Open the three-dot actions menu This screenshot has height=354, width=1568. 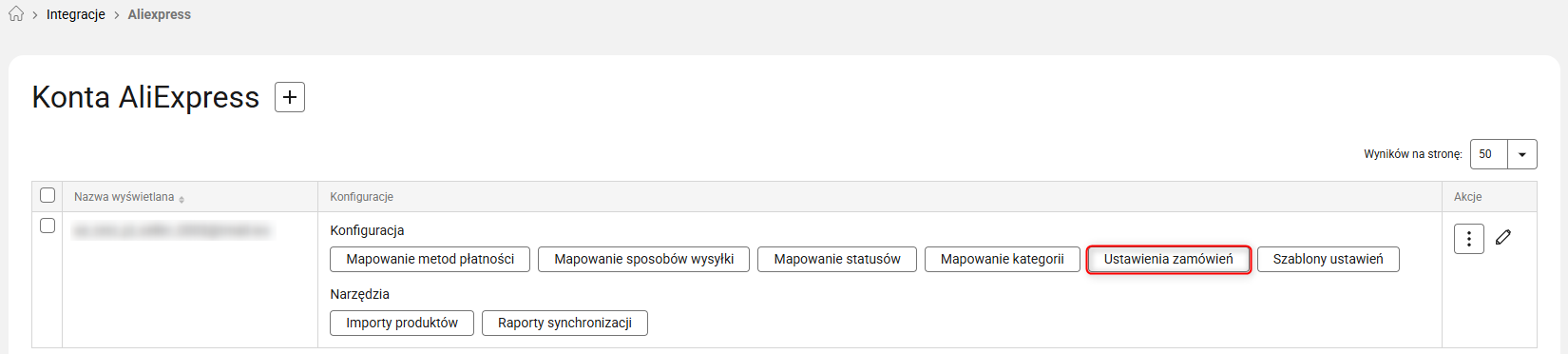pyautogui.click(x=1469, y=239)
